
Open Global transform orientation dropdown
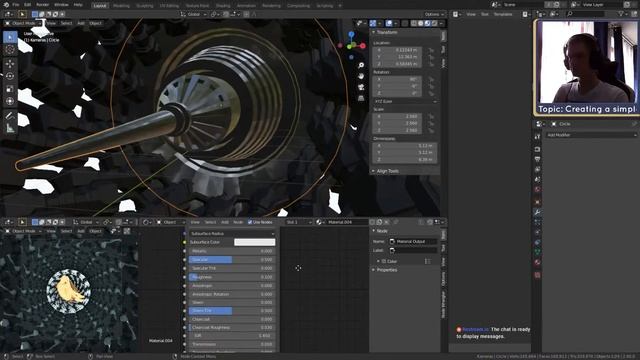tap(194, 14)
